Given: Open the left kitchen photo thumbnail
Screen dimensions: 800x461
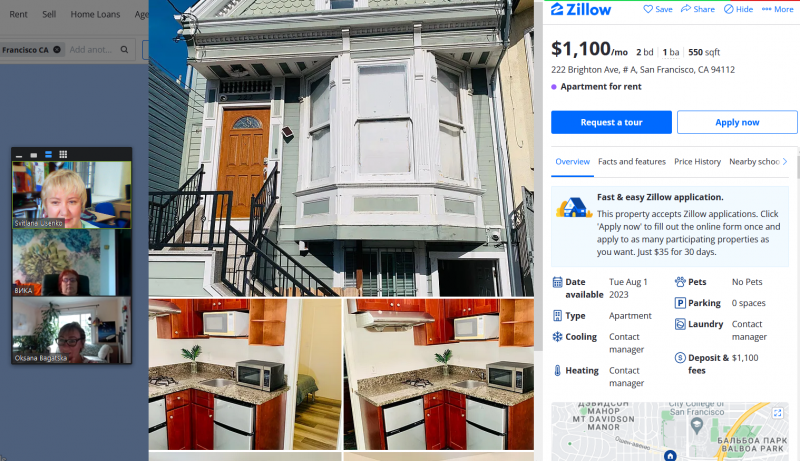Looking at the screenshot, I should pos(245,374).
